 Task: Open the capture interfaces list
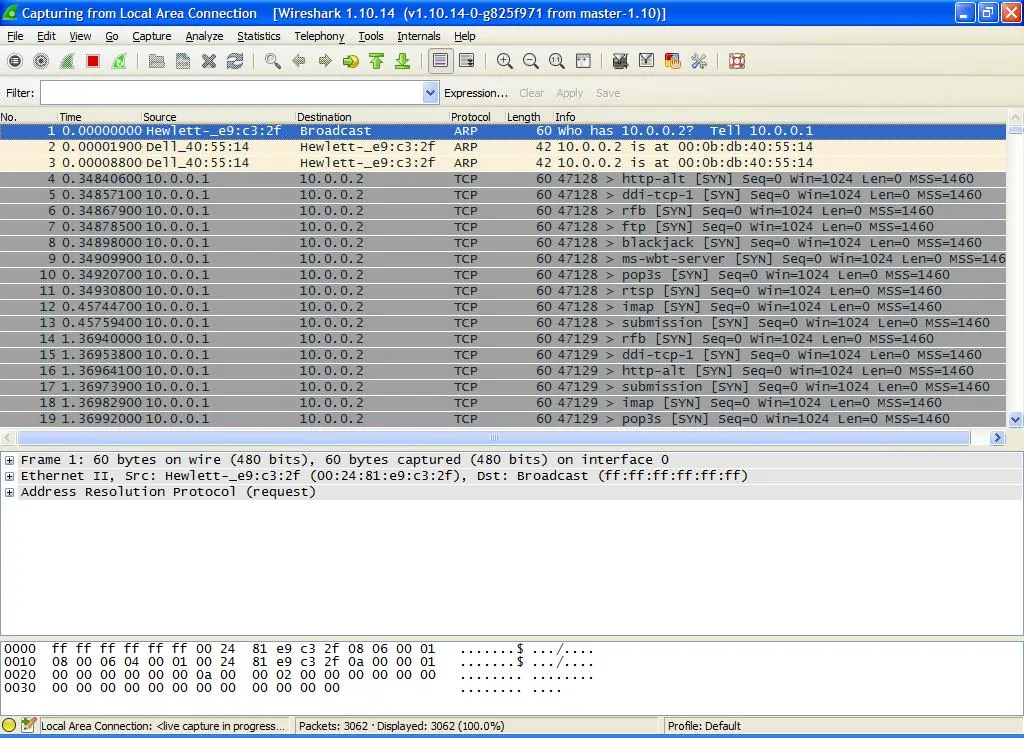[14, 61]
